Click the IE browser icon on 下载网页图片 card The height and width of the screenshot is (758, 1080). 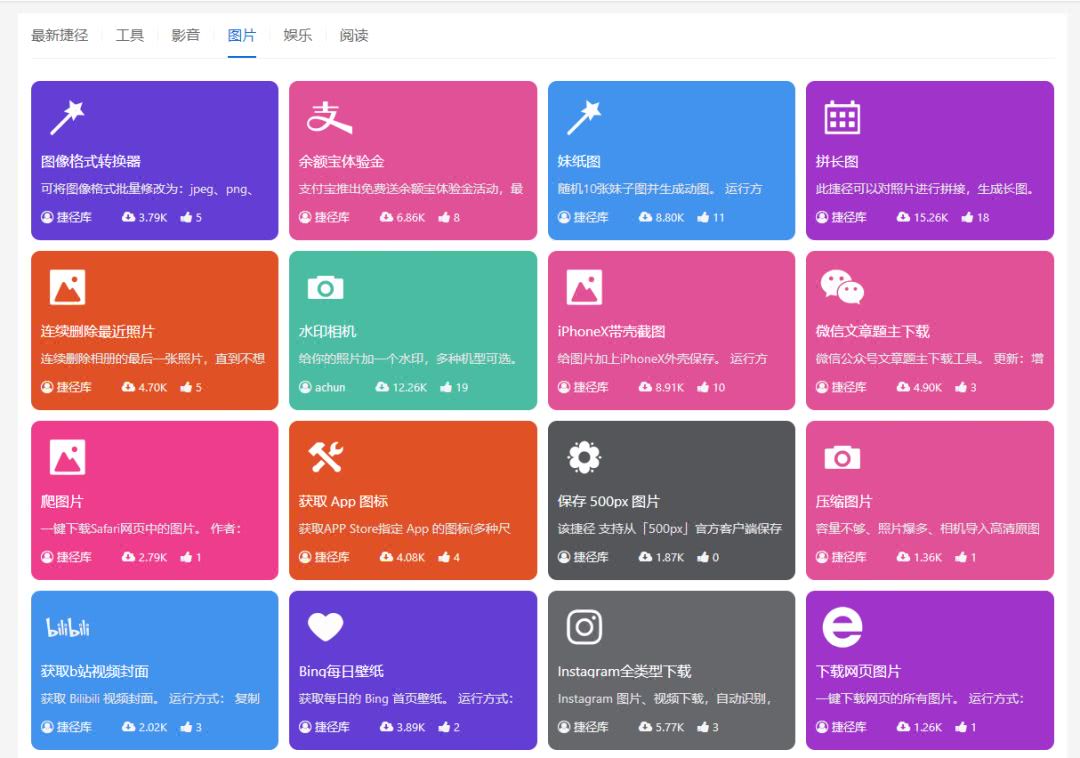(841, 628)
